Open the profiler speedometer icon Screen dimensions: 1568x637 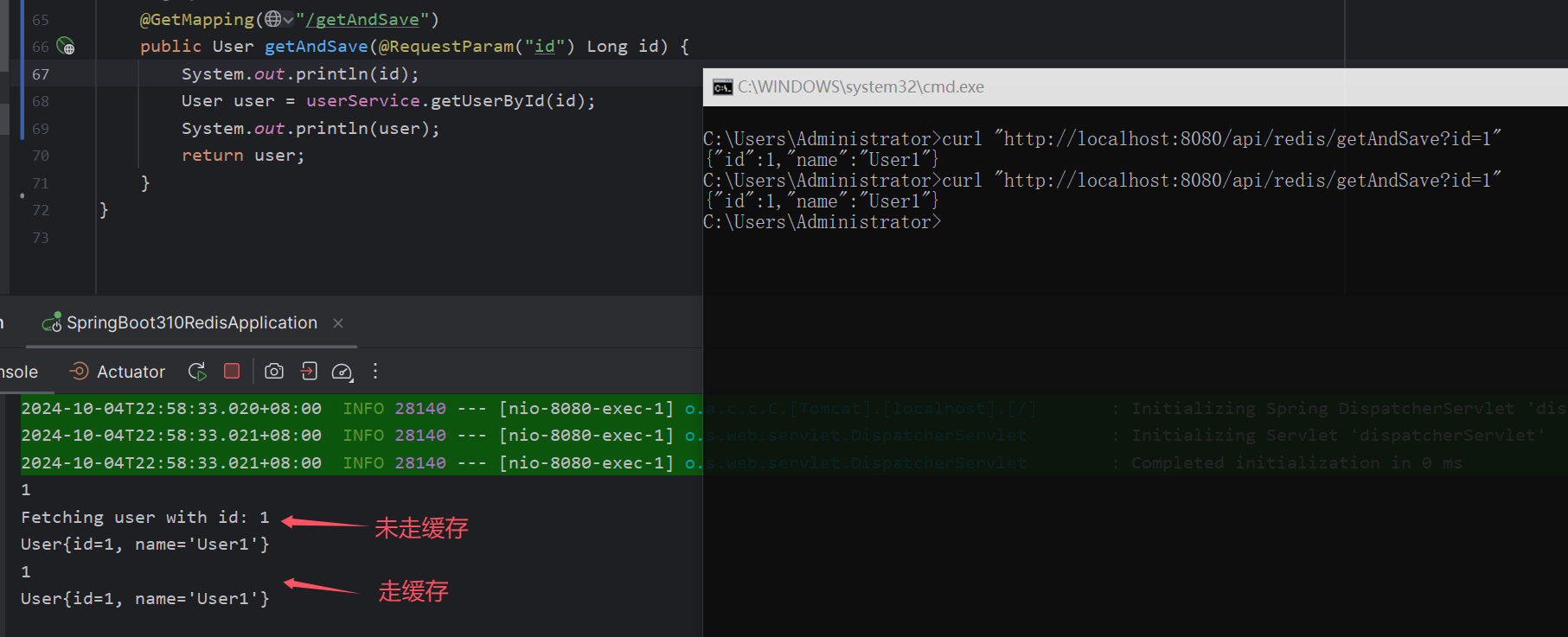click(342, 372)
